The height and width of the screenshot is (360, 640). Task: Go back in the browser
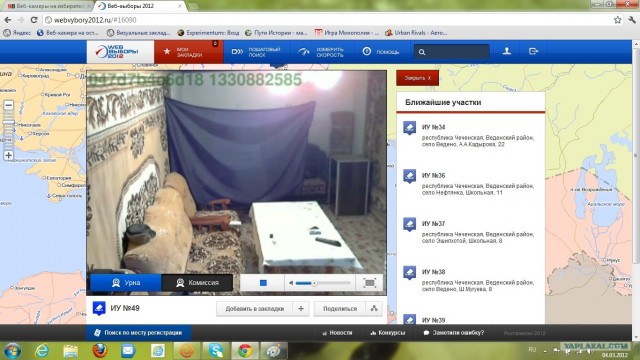8,20
